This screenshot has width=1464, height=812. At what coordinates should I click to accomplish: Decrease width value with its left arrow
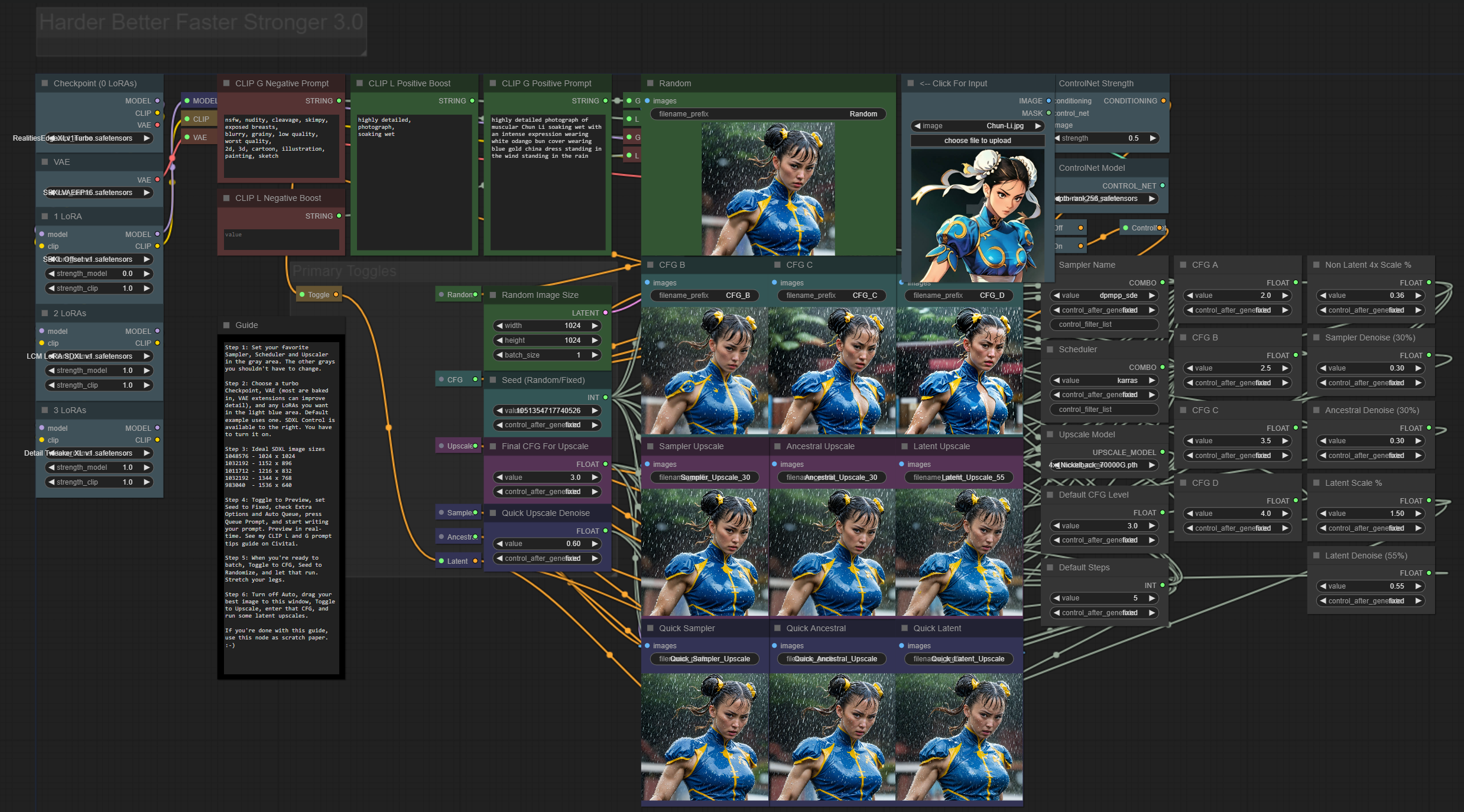coord(499,326)
